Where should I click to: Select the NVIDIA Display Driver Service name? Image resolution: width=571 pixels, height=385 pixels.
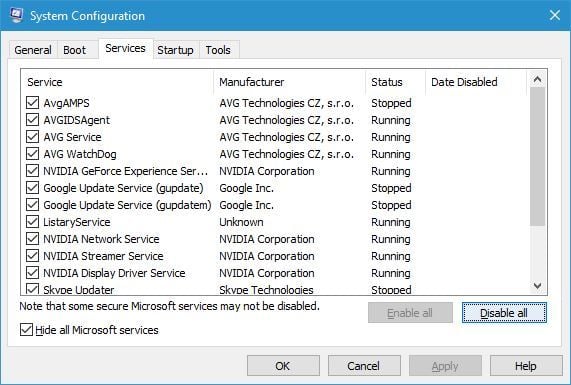(114, 273)
